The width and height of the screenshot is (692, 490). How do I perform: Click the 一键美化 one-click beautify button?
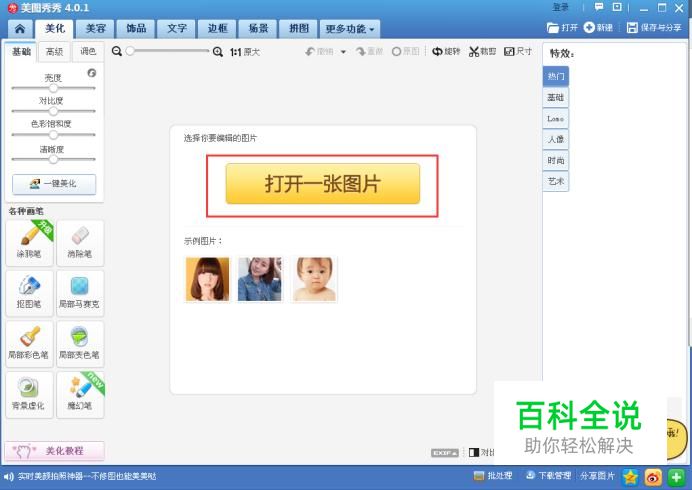tap(54, 184)
